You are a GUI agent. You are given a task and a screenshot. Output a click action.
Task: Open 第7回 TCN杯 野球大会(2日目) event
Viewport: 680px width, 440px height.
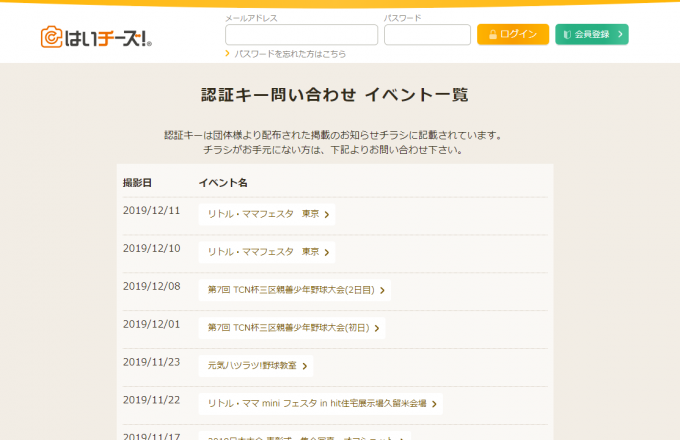(293, 290)
